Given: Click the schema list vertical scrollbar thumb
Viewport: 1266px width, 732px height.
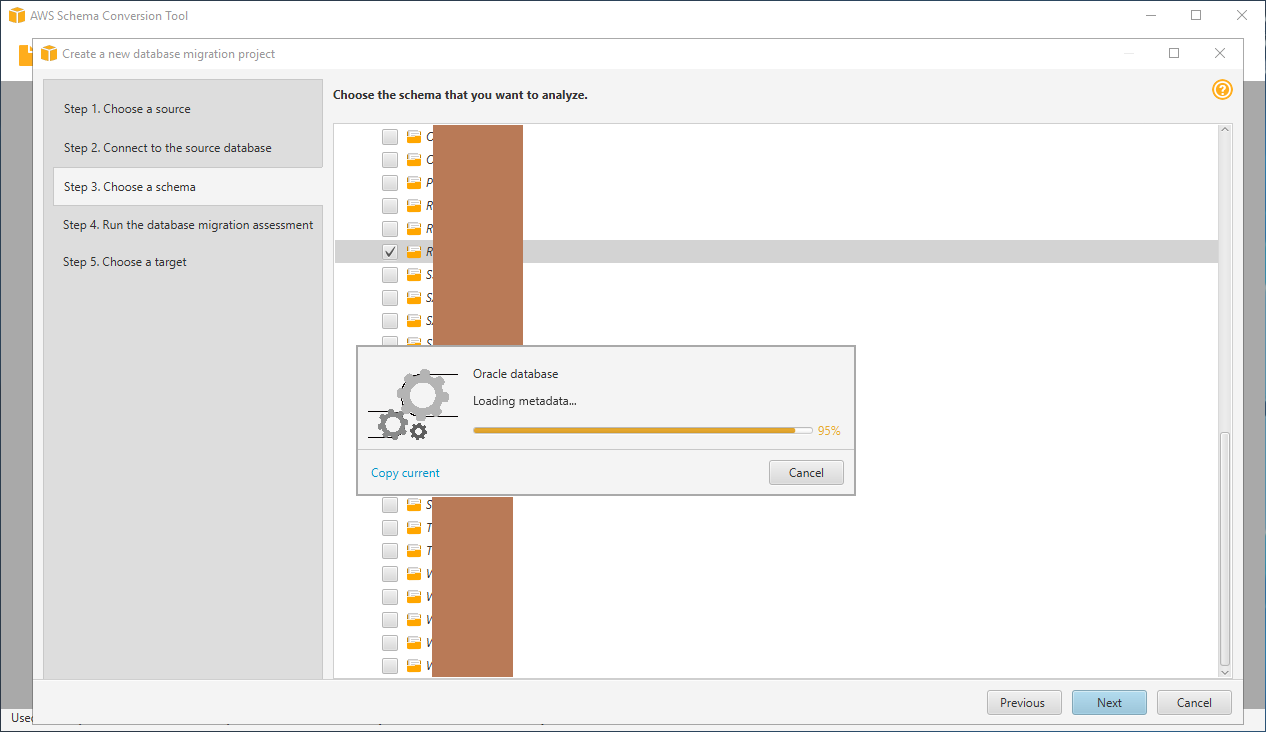Looking at the screenshot, I should [x=1225, y=548].
